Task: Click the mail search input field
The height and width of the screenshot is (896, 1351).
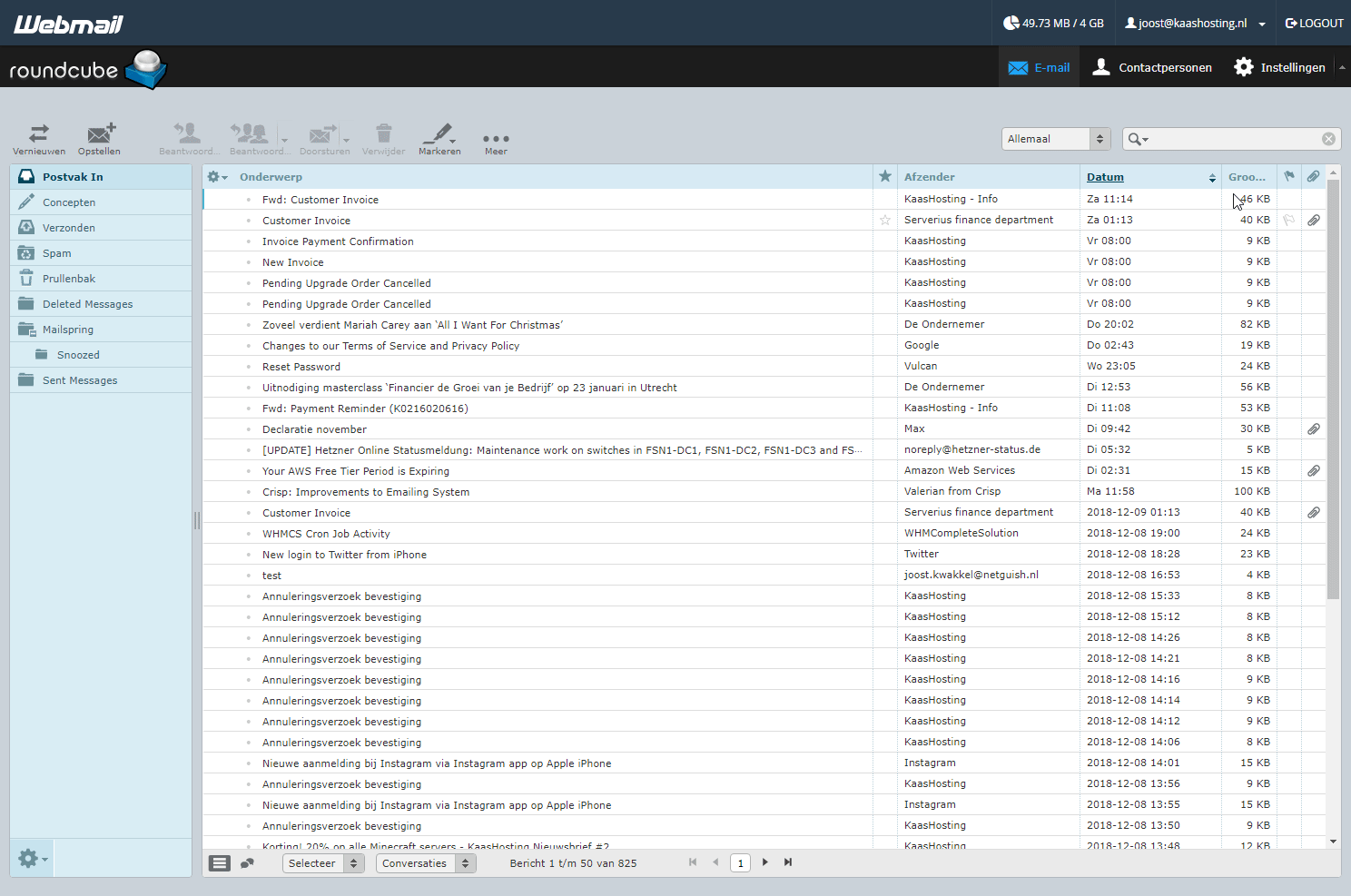Action: [x=1235, y=139]
